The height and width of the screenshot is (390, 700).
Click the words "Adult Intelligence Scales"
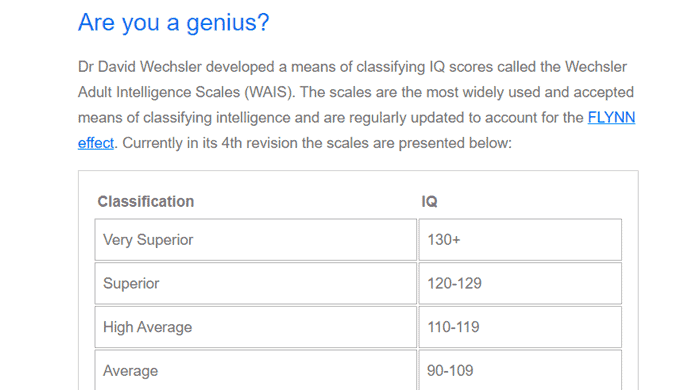coord(159,92)
